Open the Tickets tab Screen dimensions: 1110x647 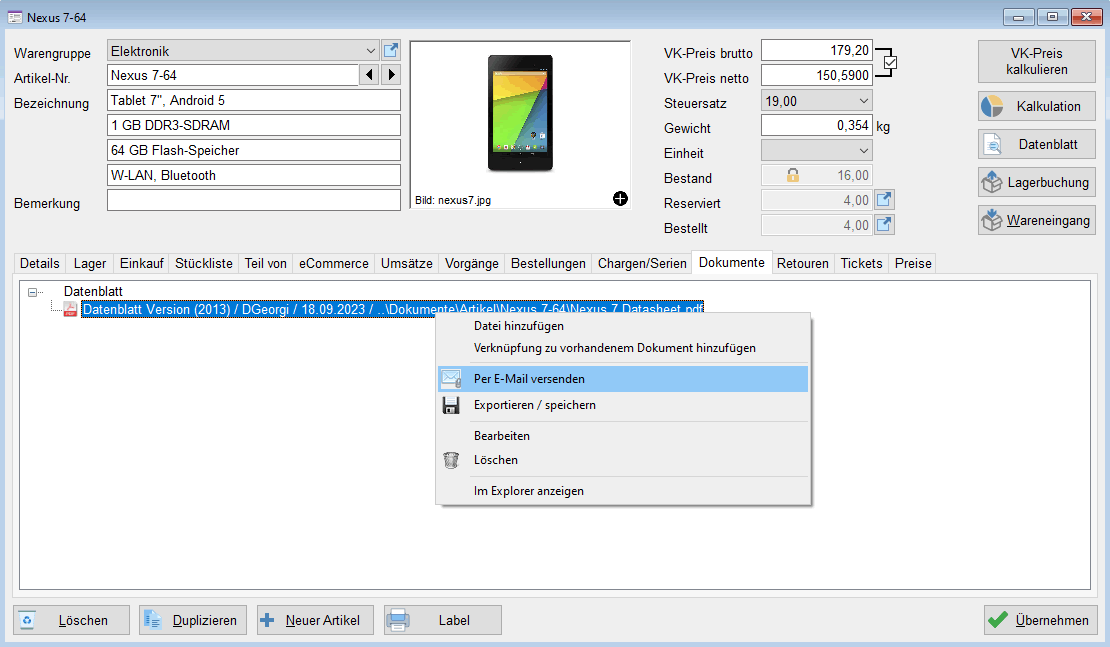(x=862, y=263)
